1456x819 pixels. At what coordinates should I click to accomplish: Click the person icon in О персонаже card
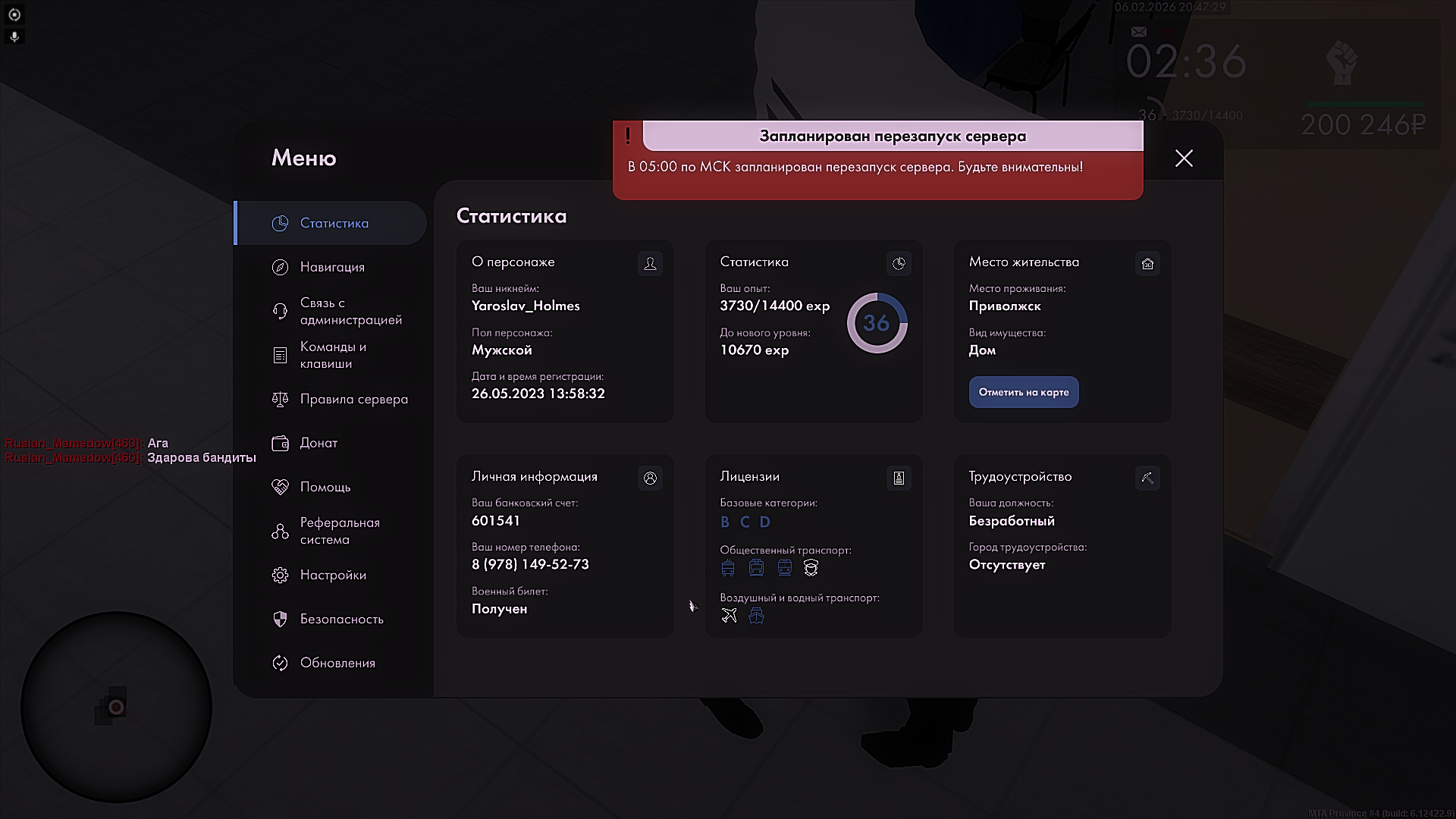tap(650, 263)
